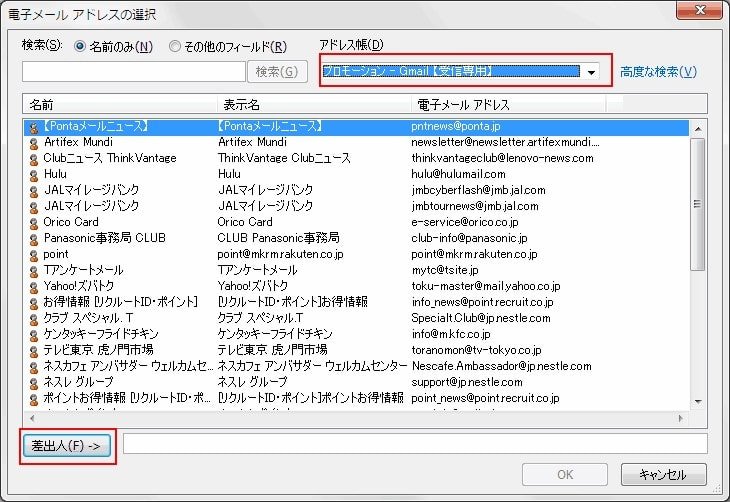Click the disabled OK button
The width and height of the screenshot is (730, 502).
[565, 475]
